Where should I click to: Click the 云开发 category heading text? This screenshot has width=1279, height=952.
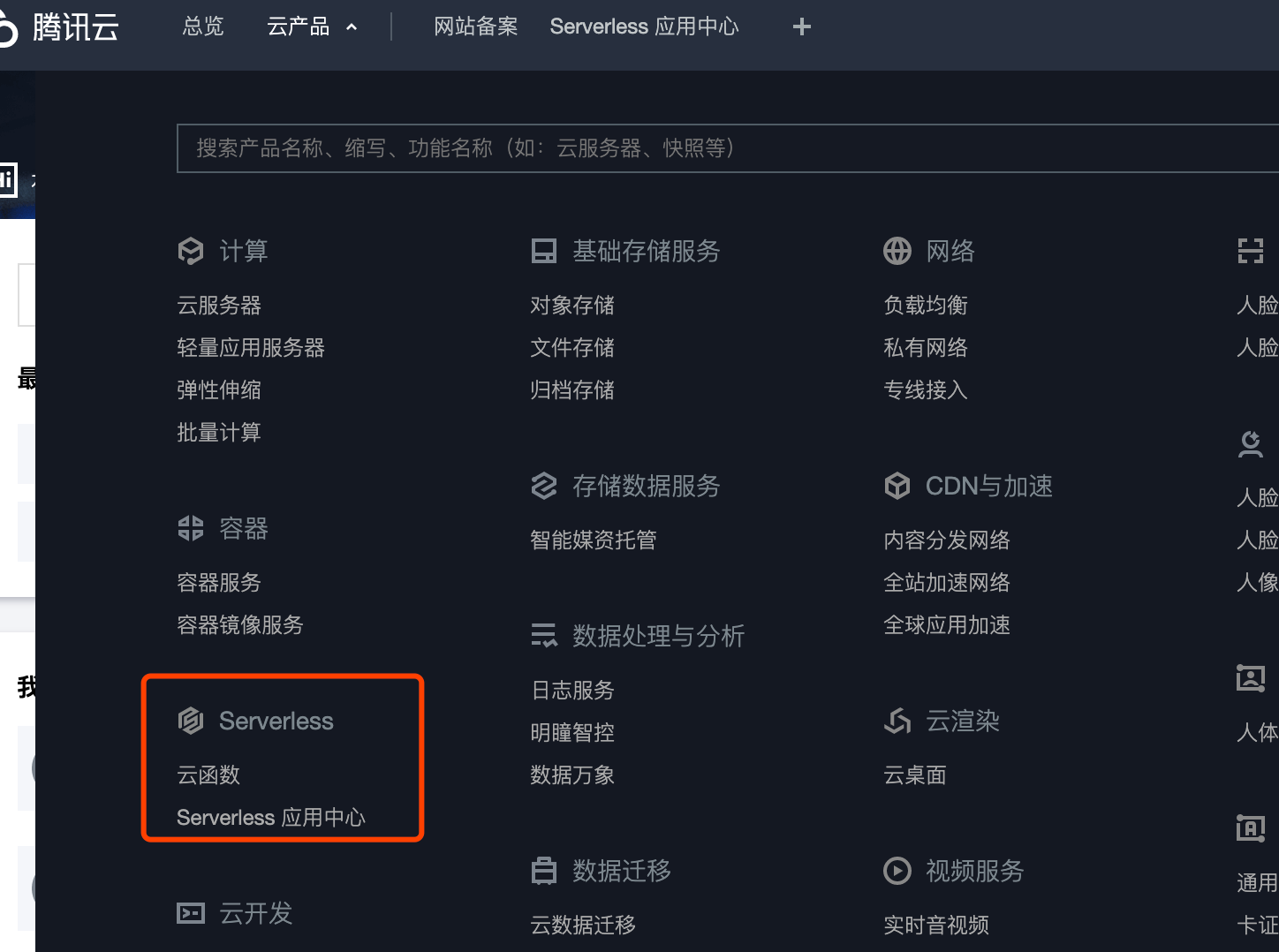pyautogui.click(x=256, y=913)
